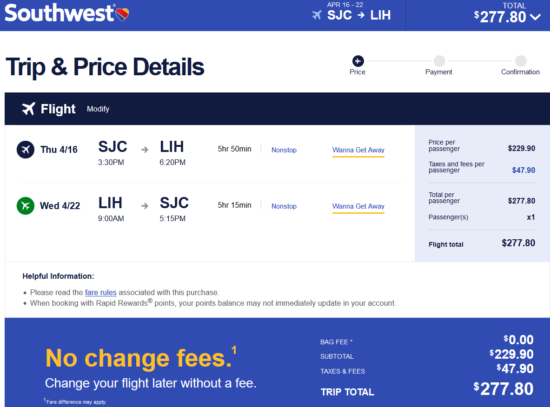Click Nonstop link on SJC to LIH flight
Screen dimensions: 550x407
tap(284, 150)
